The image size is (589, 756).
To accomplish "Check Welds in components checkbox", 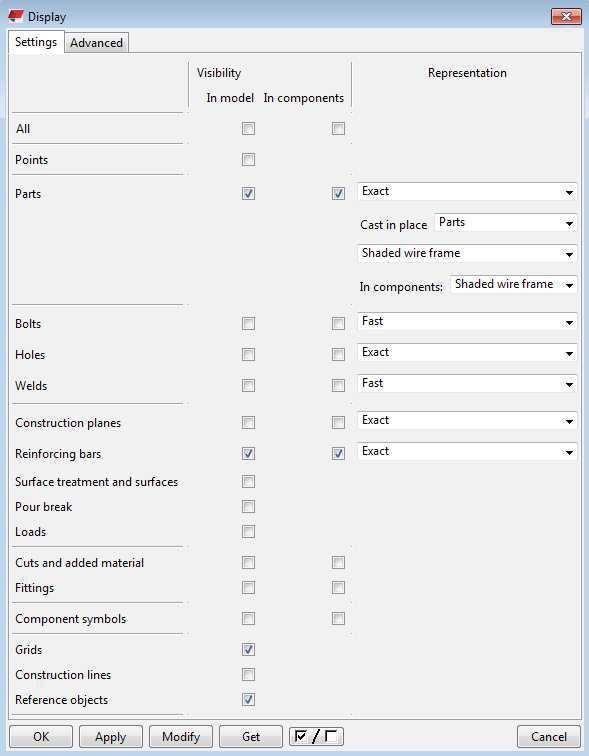I will click(338, 385).
